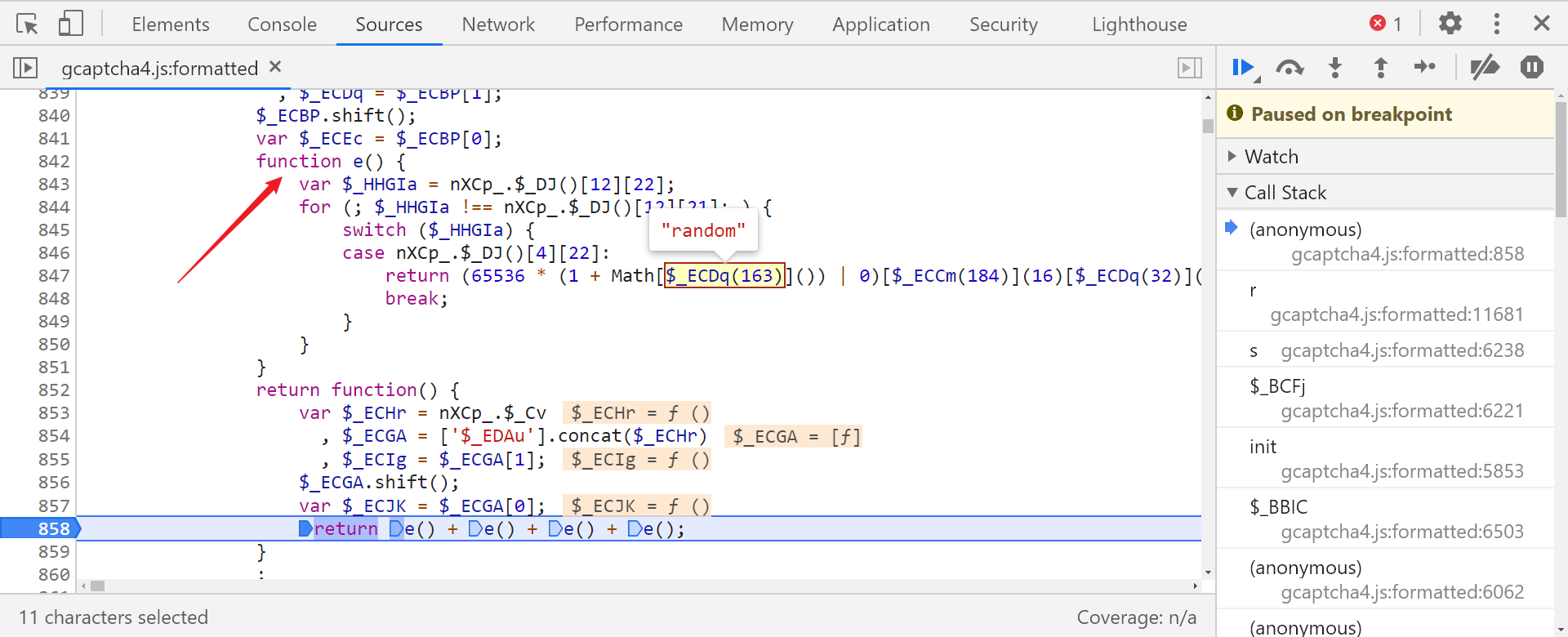This screenshot has width=1568, height=637.
Task: Show the file navigator sidebar
Action: point(25,67)
